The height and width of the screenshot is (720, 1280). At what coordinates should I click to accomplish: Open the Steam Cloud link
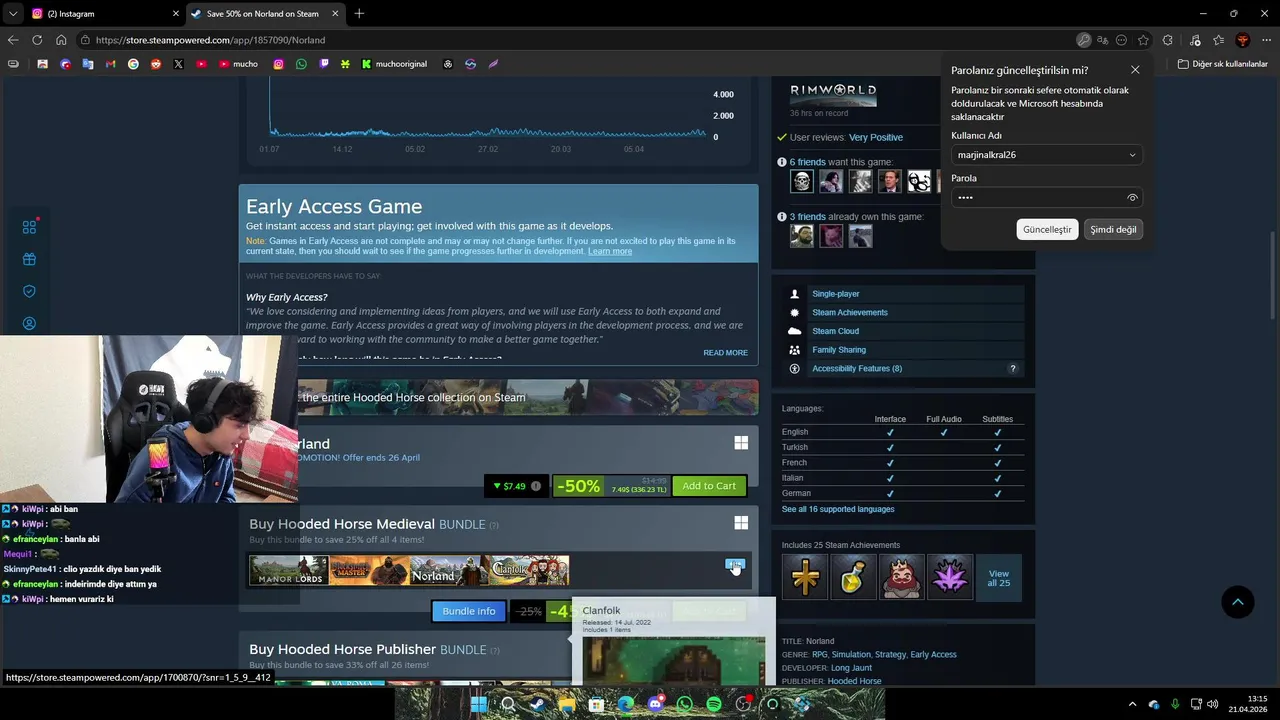835,331
